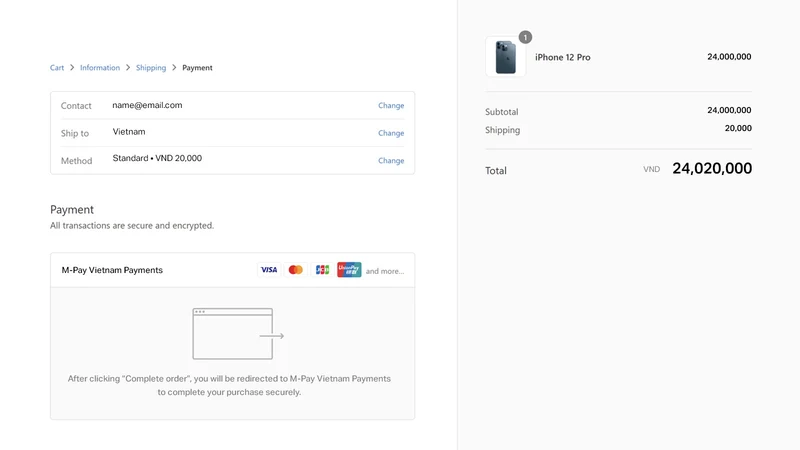Image resolution: width=800 pixels, height=450 pixels.
Task: Click the redirect instruction paragraph
Action: point(229,385)
